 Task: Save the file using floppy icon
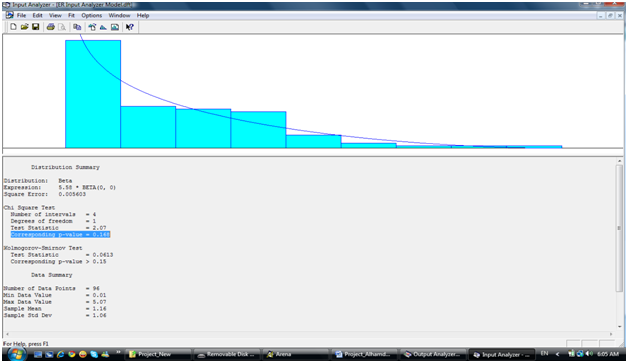(x=36, y=27)
